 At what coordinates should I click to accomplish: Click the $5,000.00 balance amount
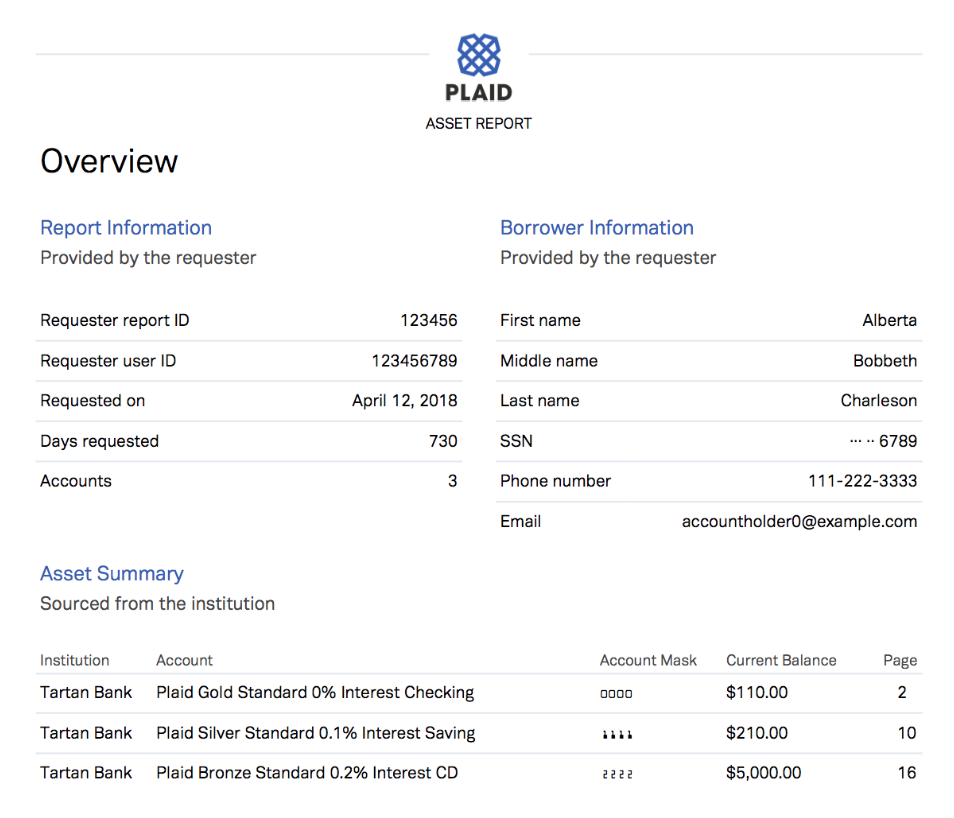point(763,773)
